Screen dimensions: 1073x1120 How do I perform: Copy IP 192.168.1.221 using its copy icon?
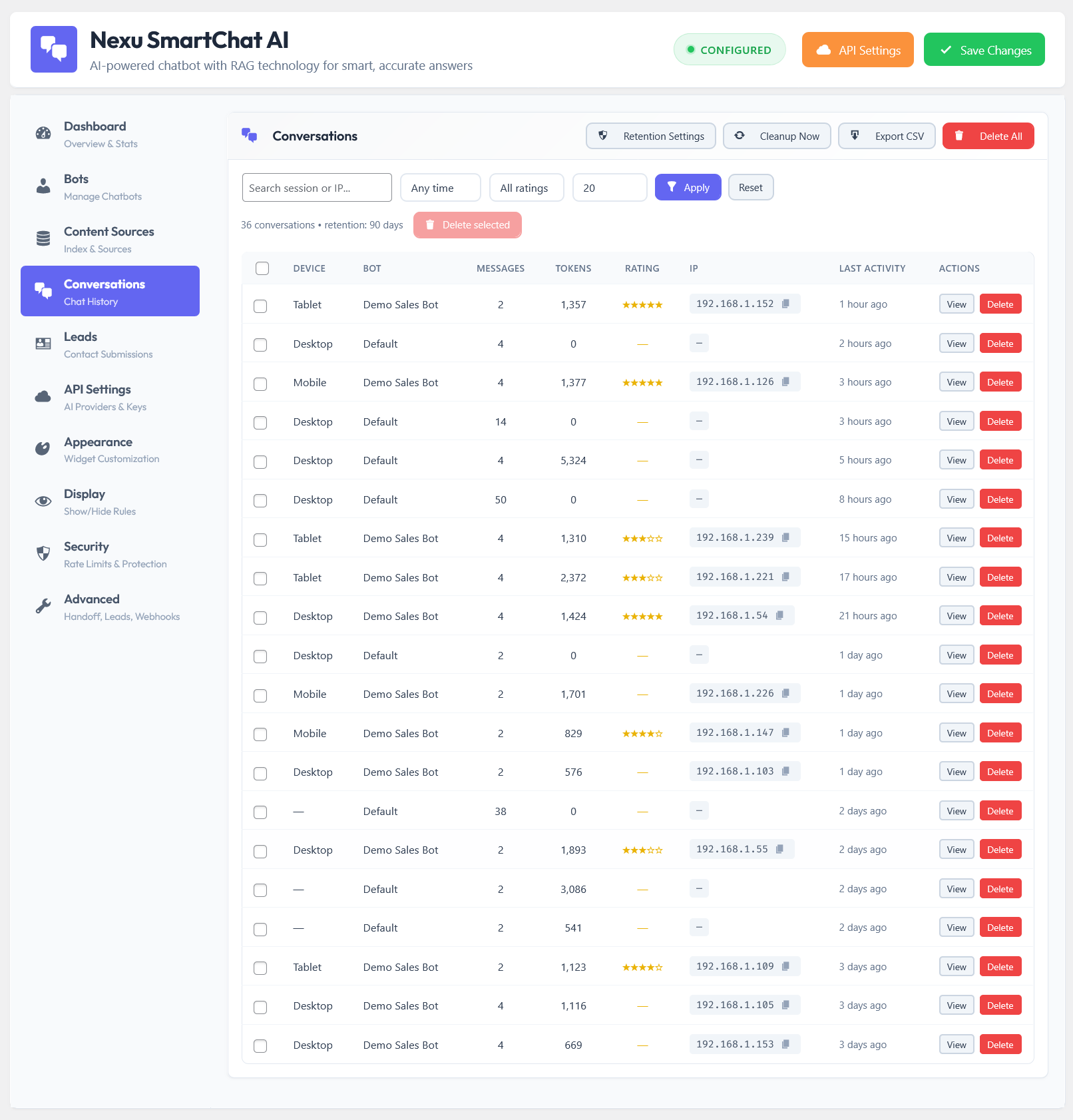[785, 577]
